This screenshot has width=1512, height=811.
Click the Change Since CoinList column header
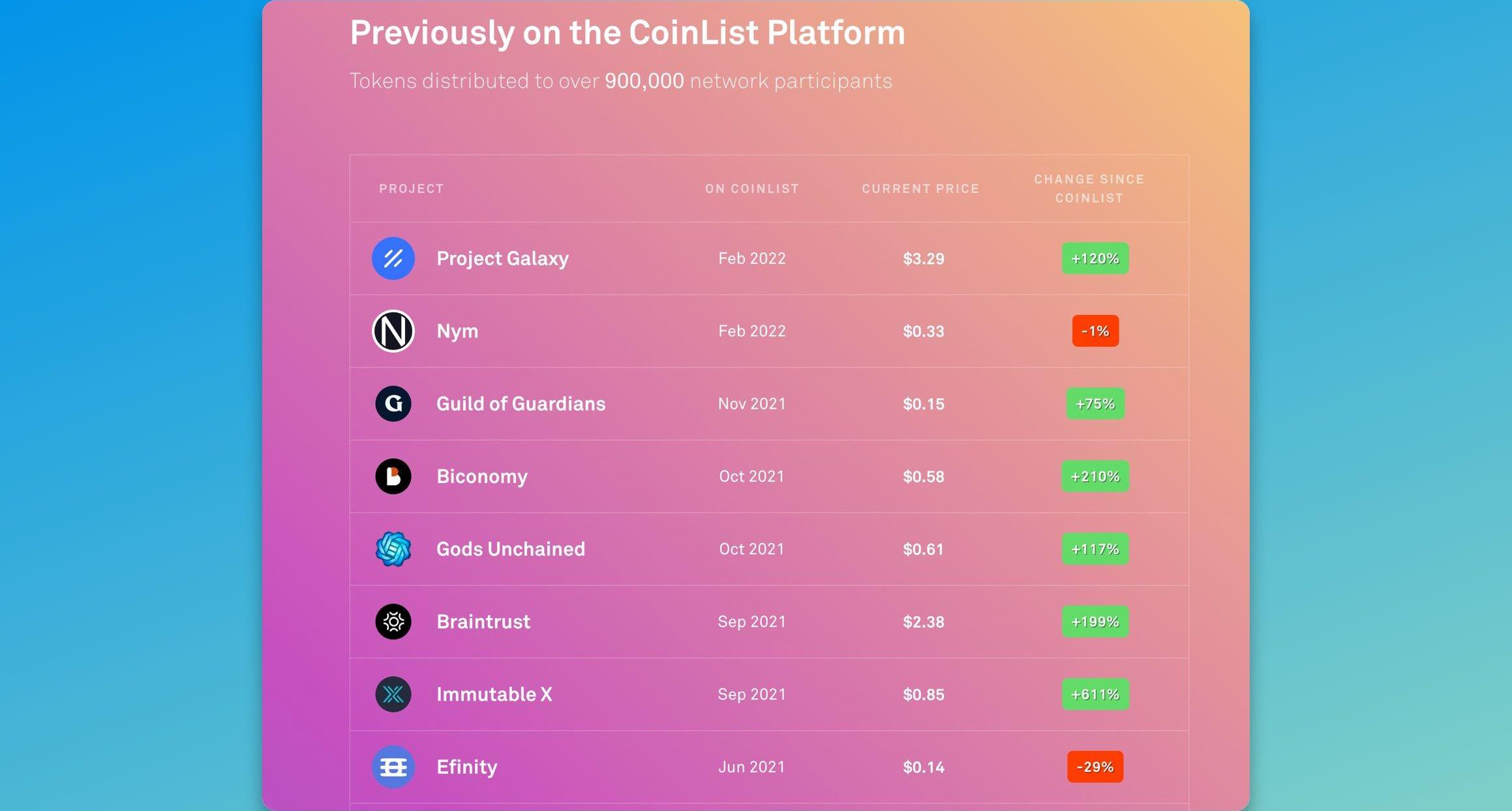tap(1089, 188)
